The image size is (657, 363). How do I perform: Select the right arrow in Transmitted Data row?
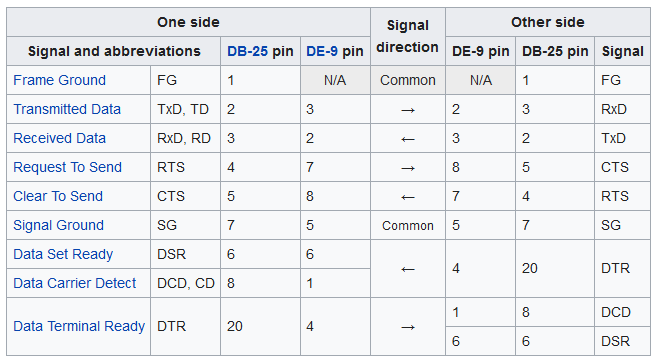(408, 110)
